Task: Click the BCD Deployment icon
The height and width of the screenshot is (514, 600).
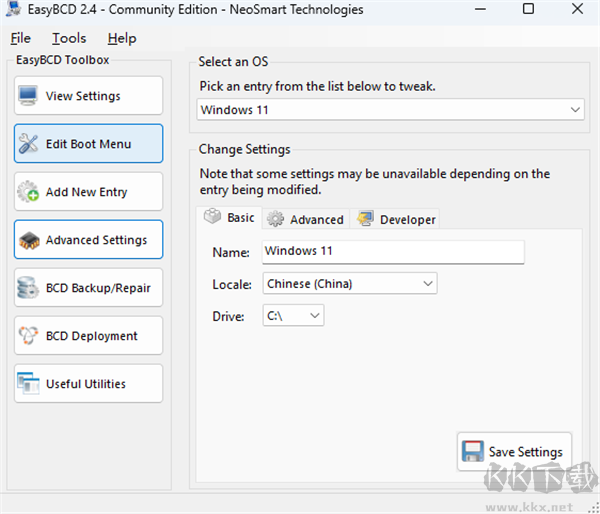Action: (x=29, y=336)
